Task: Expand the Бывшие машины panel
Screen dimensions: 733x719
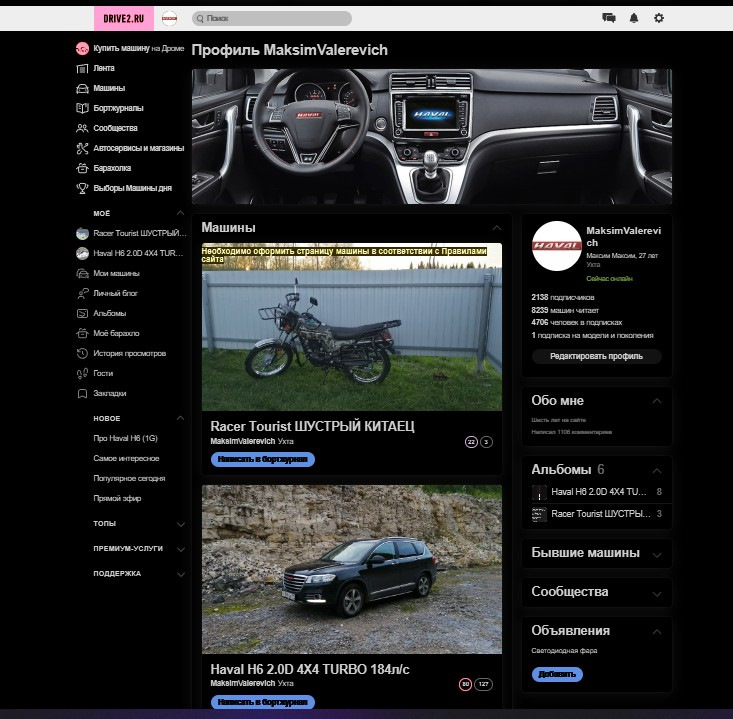Action: click(657, 555)
